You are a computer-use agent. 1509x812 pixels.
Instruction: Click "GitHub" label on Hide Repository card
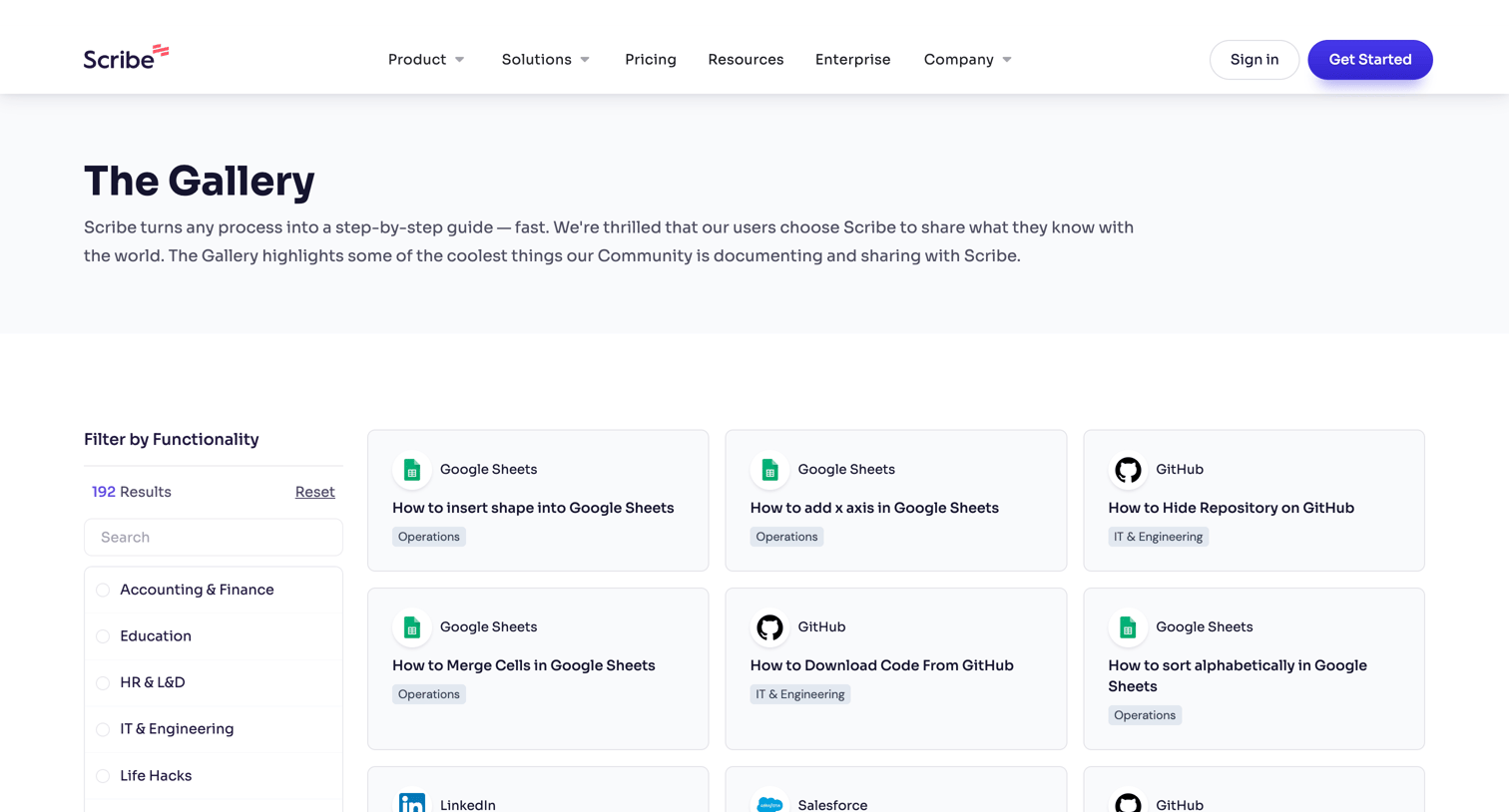pos(1180,470)
